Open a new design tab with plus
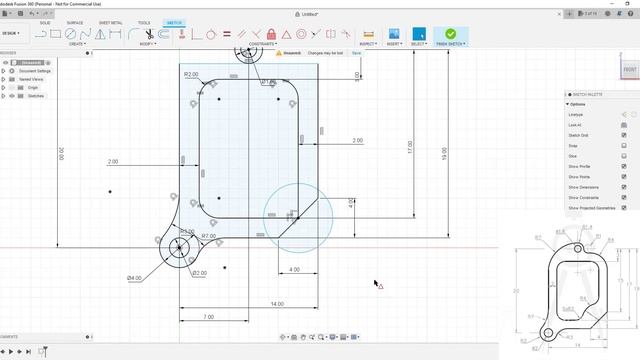The image size is (640, 360). [569, 14]
